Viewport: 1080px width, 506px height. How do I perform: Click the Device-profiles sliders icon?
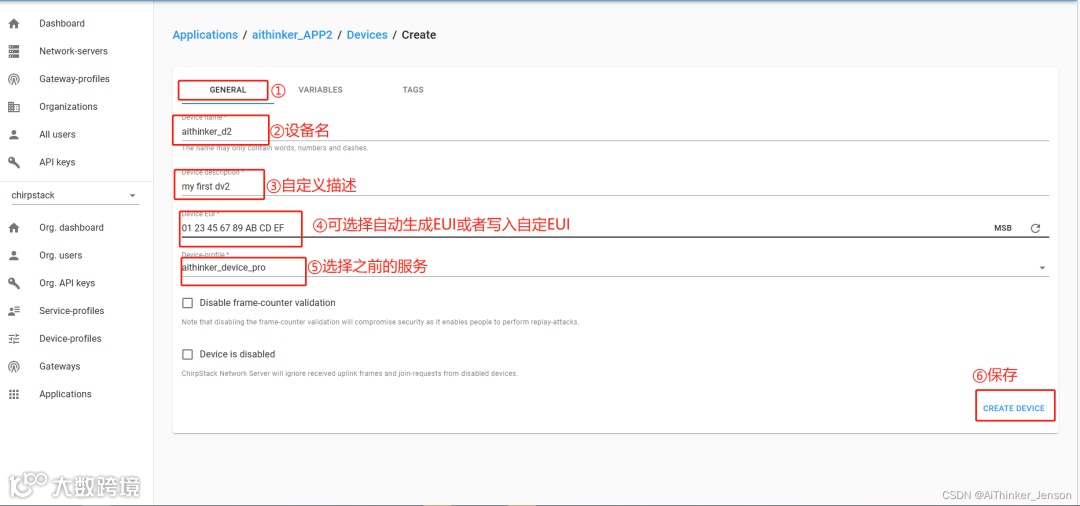click(x=14, y=339)
